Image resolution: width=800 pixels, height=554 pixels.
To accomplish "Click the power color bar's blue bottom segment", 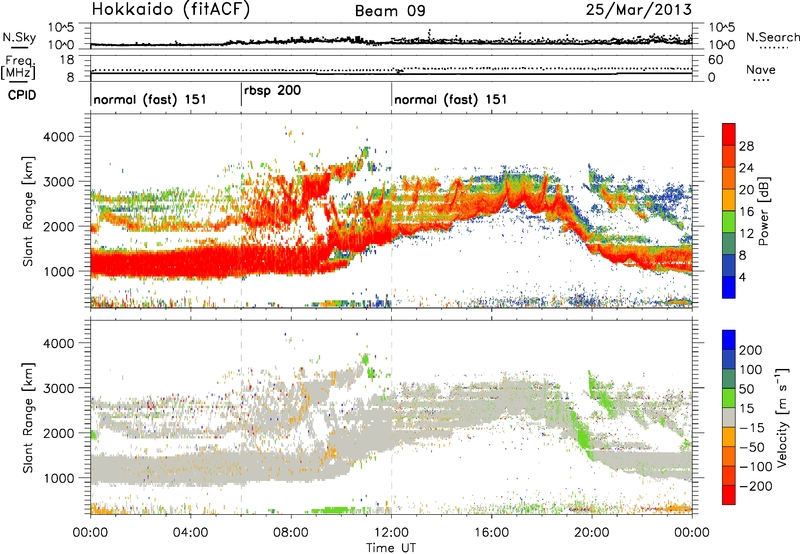I will (x=729, y=287).
